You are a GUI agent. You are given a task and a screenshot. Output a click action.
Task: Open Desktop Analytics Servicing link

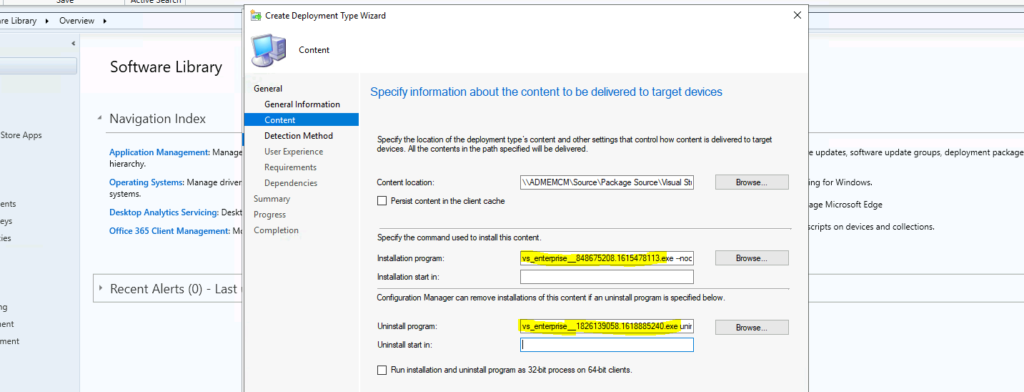(x=163, y=212)
